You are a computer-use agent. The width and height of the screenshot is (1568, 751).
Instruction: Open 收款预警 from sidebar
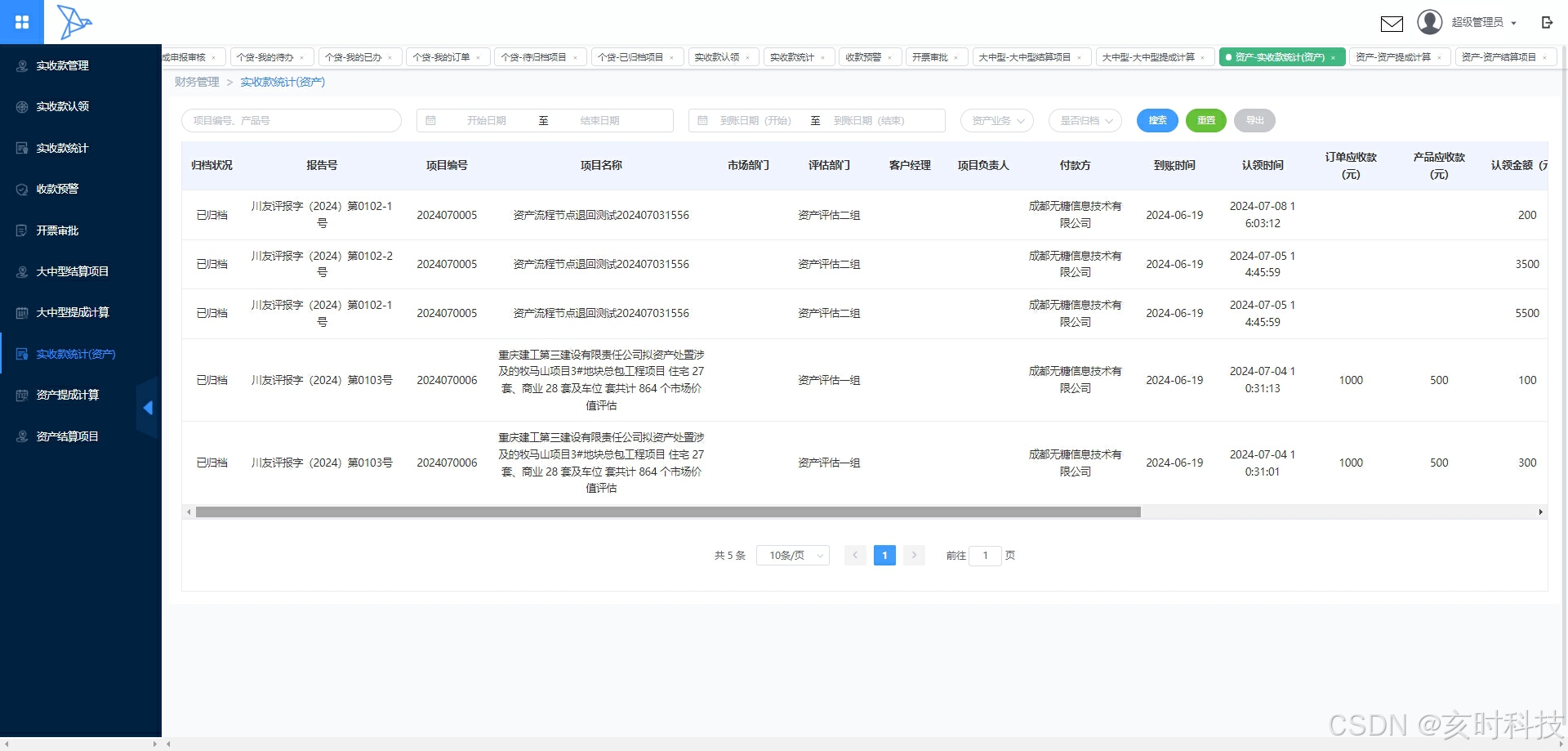[57, 189]
